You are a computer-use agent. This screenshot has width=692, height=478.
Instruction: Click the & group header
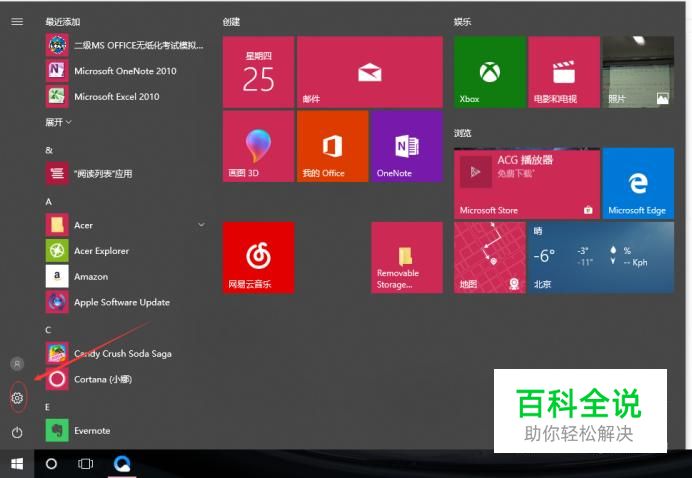tap(49, 150)
